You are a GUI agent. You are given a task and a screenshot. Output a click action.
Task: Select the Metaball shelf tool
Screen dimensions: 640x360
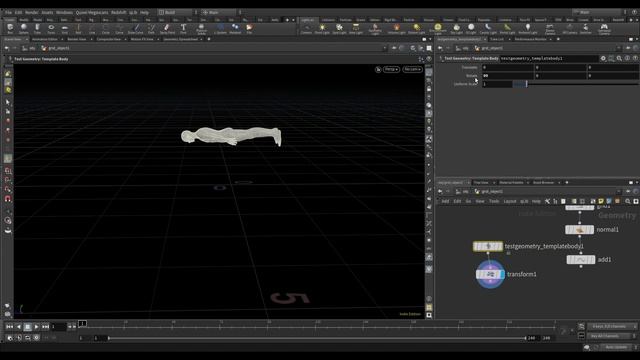pos(235,29)
